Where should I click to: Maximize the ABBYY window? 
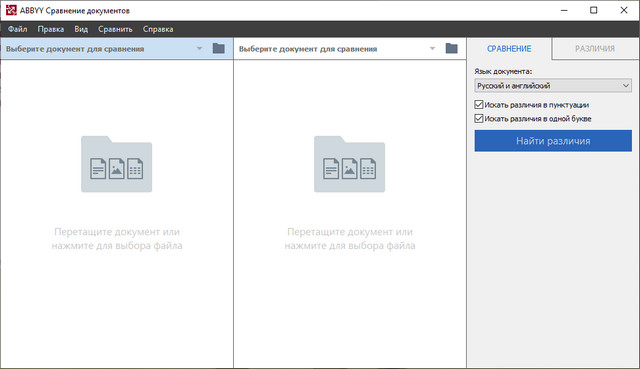[593, 10]
